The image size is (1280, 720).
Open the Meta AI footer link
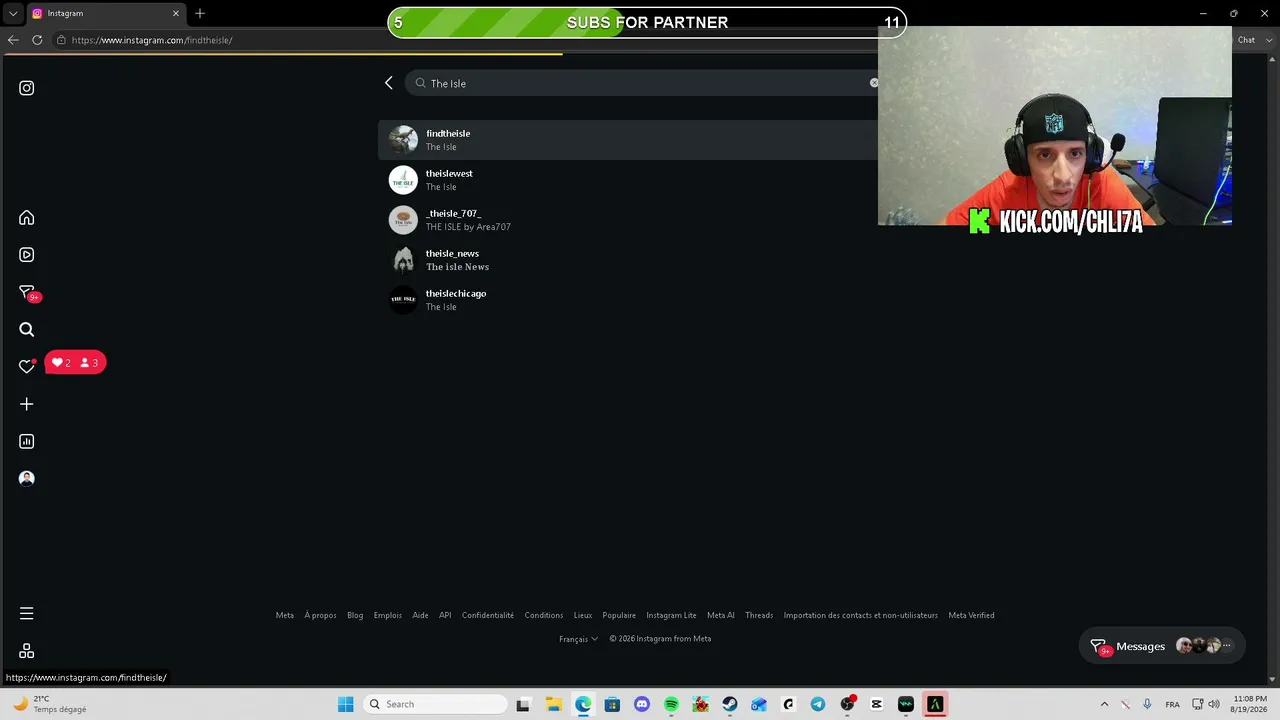point(721,616)
